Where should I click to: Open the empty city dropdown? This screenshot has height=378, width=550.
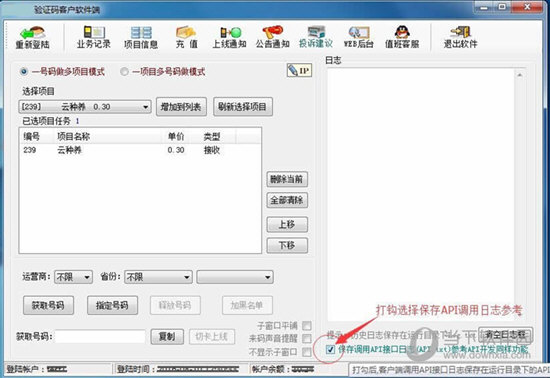pos(235,277)
